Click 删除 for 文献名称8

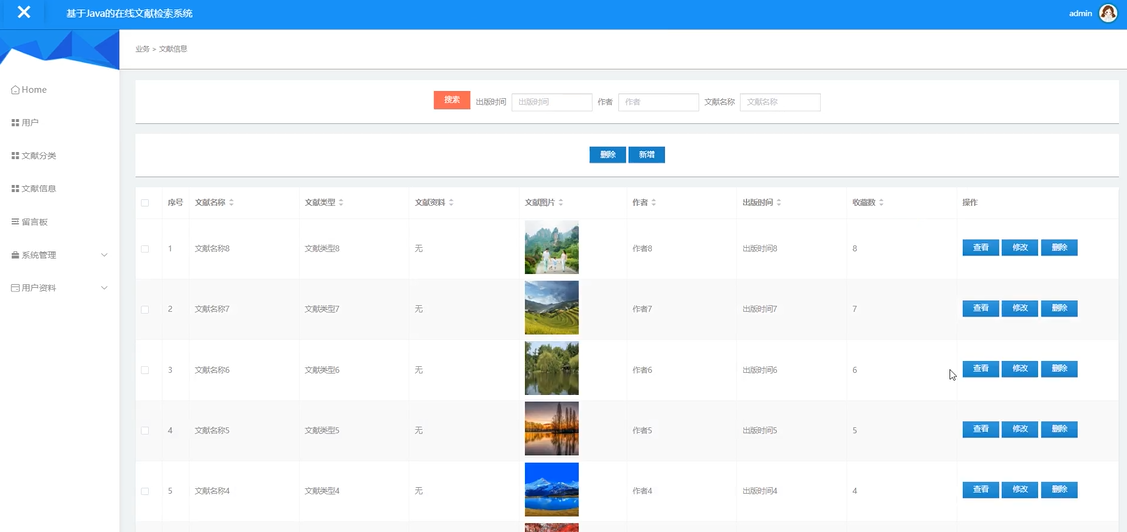point(1059,248)
